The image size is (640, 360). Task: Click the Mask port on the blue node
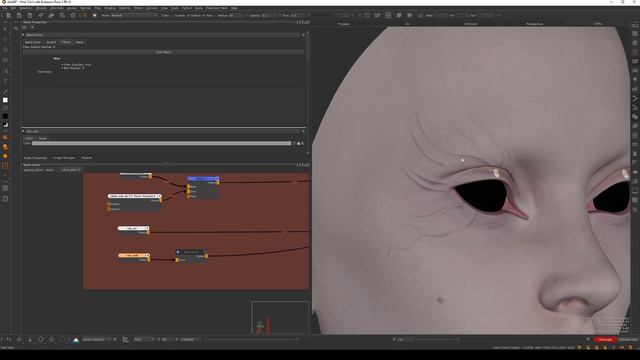pos(189,196)
